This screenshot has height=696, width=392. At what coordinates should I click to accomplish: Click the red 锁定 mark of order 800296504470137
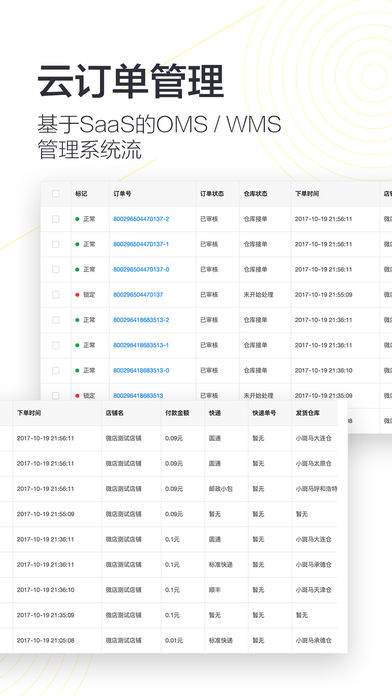[85, 294]
